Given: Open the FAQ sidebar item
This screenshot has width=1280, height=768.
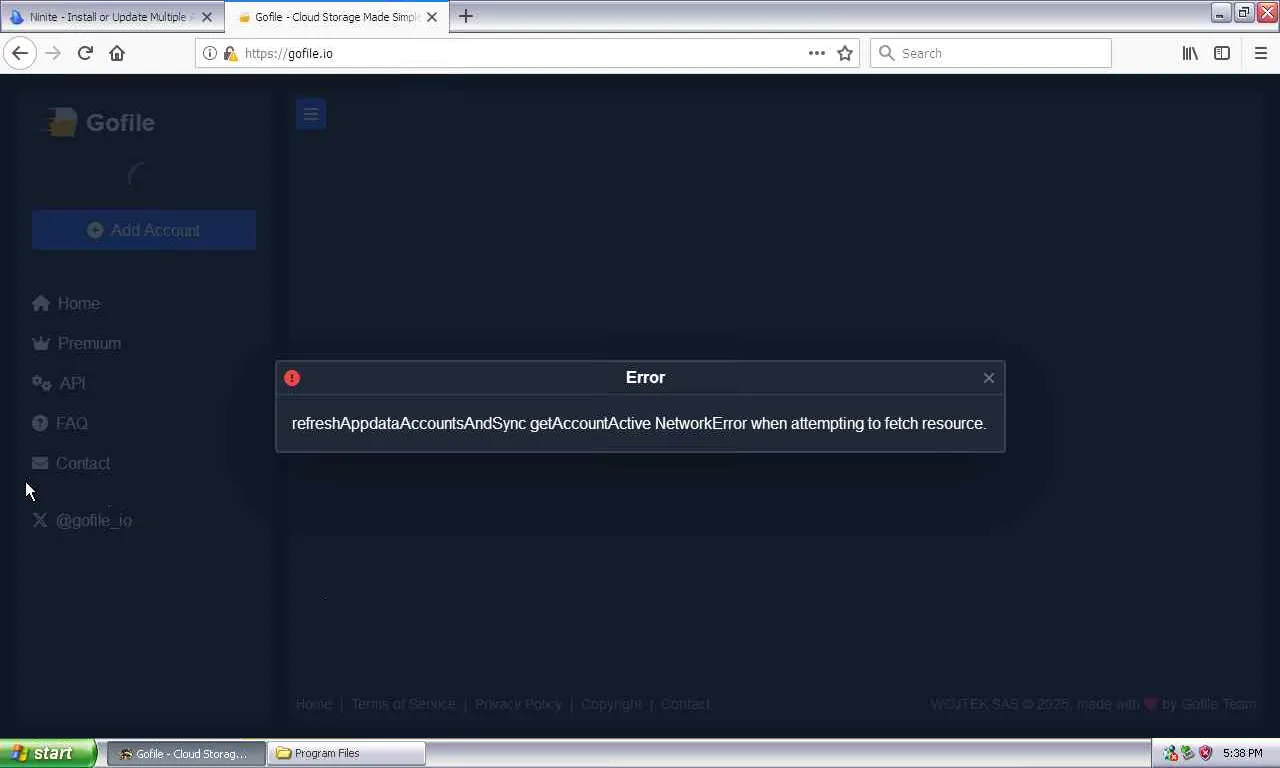Looking at the screenshot, I should point(60,423).
